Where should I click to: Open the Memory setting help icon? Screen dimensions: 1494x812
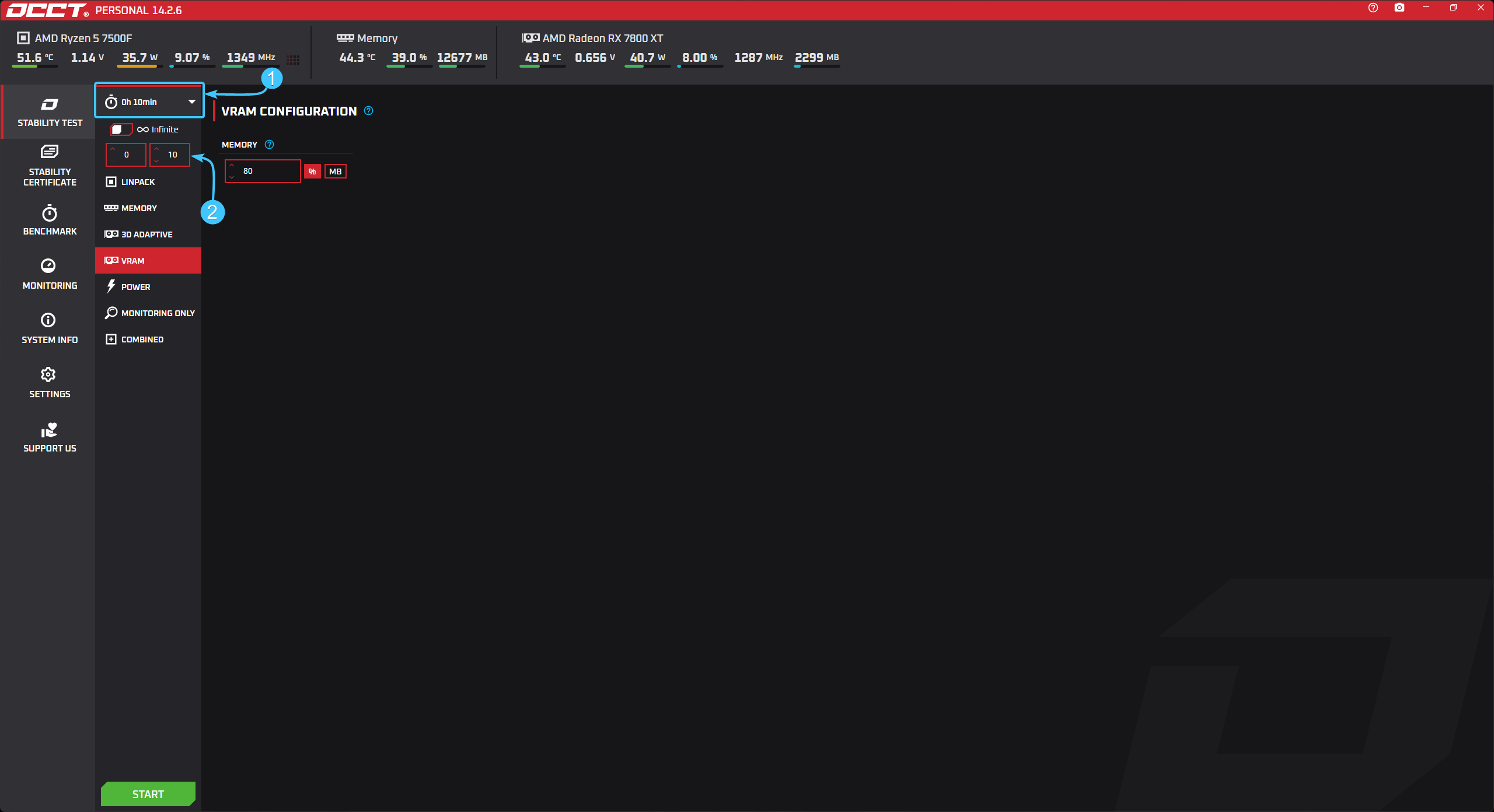tap(269, 145)
